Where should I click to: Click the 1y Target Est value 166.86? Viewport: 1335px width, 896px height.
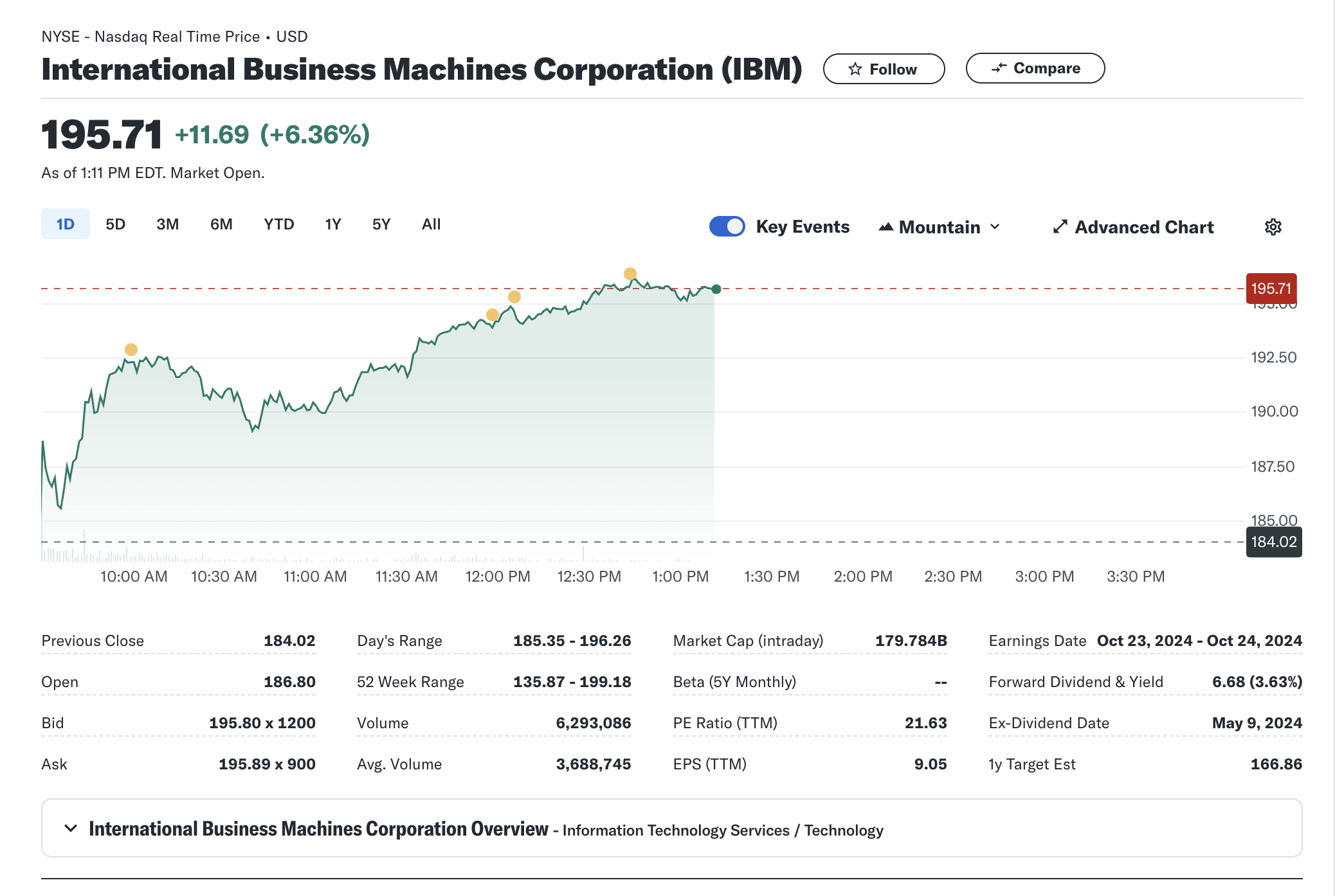(x=1276, y=764)
